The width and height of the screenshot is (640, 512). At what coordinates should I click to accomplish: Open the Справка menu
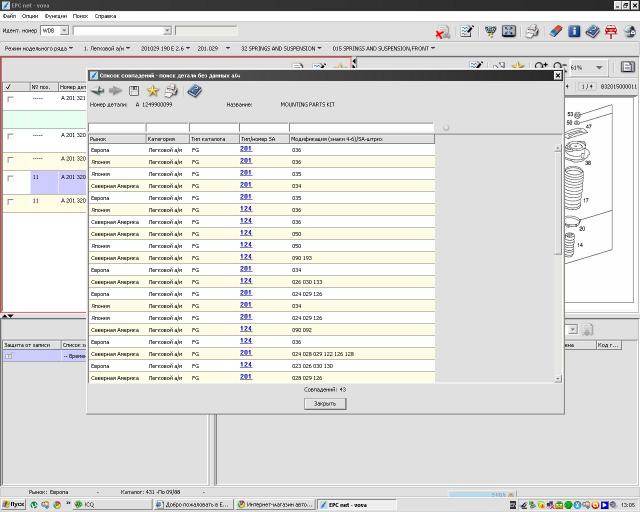pyautogui.click(x=105, y=16)
